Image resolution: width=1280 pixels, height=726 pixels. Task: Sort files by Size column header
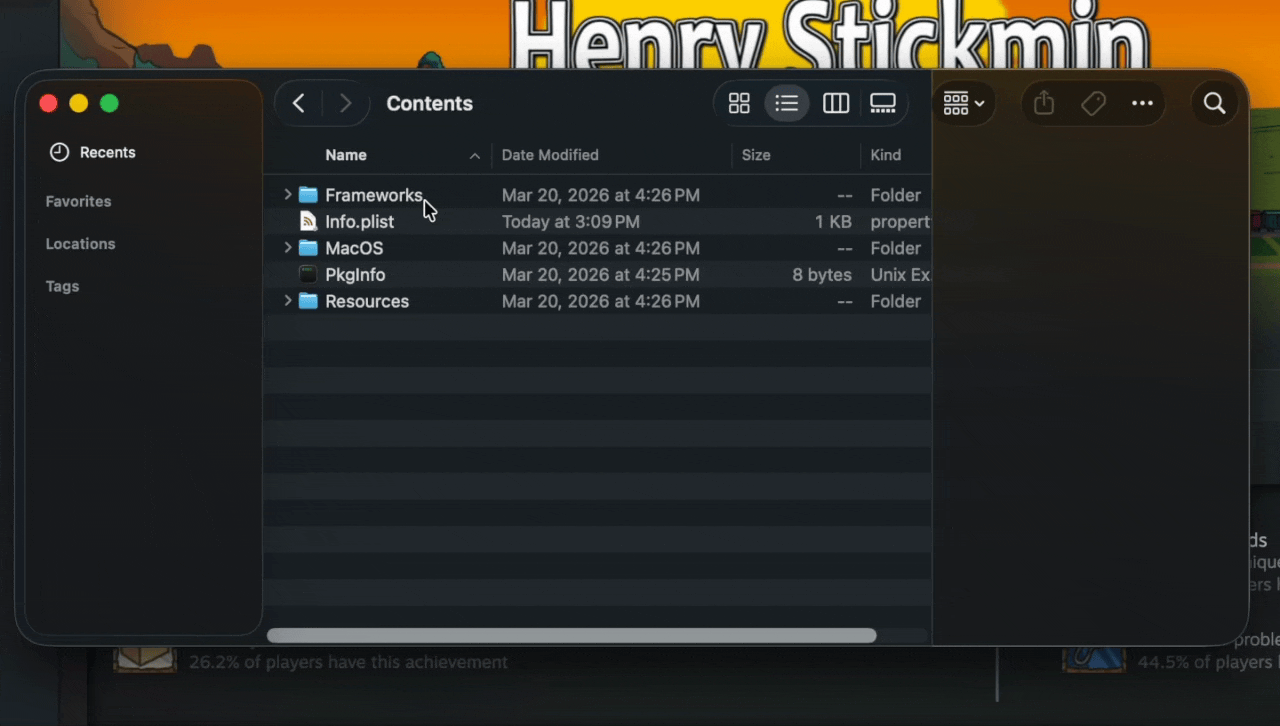tap(756, 155)
